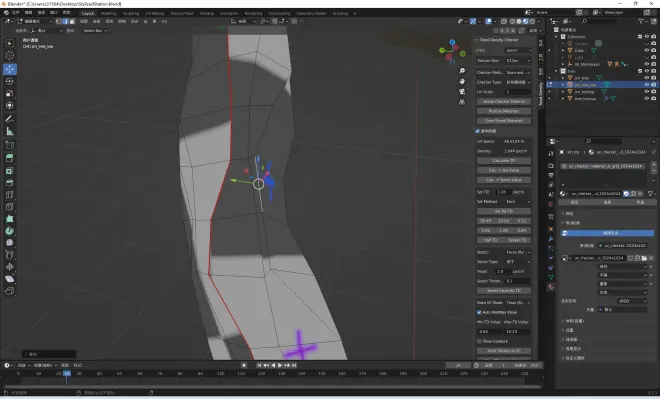
Task: Expand the Cube object in outliner
Action: point(563,50)
